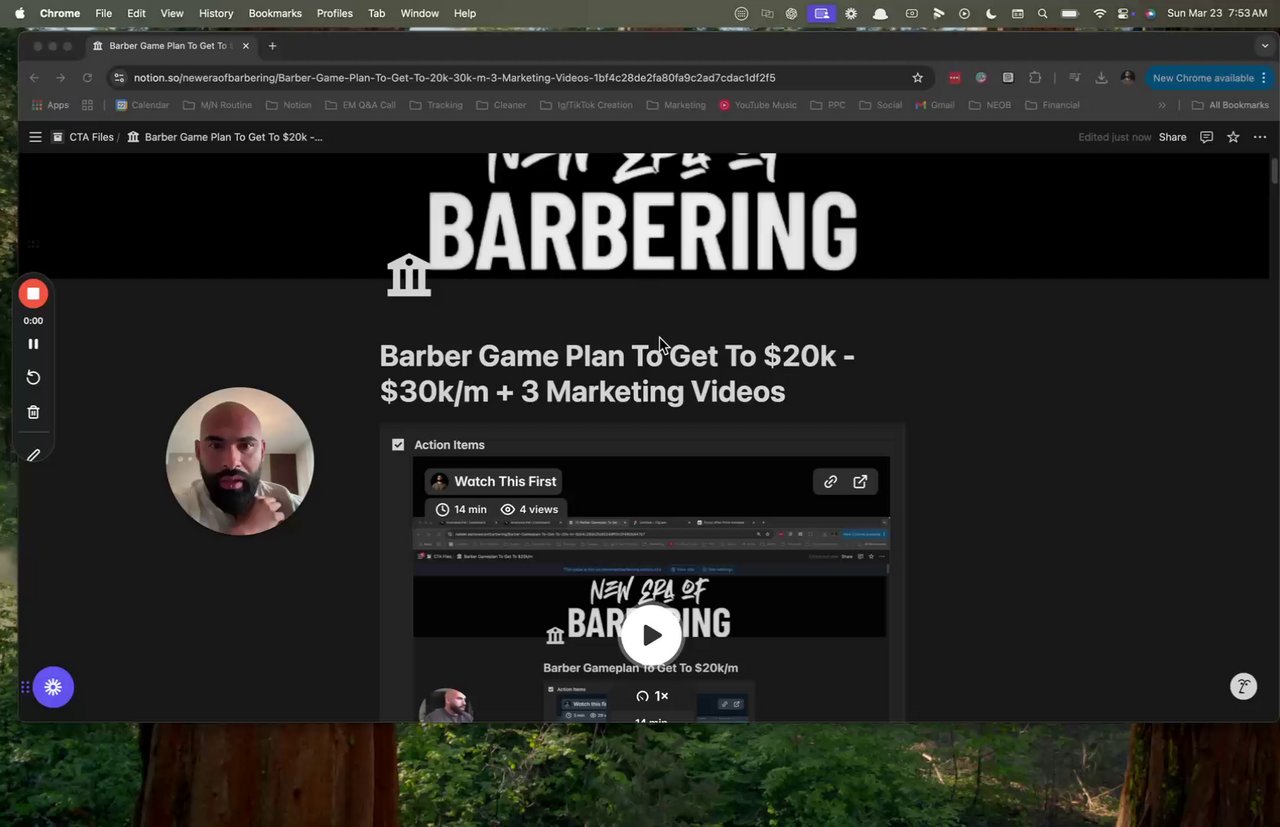Viewport: 1280px width, 827px height.
Task: Delete the recording with the trash icon
Action: click(x=33, y=412)
